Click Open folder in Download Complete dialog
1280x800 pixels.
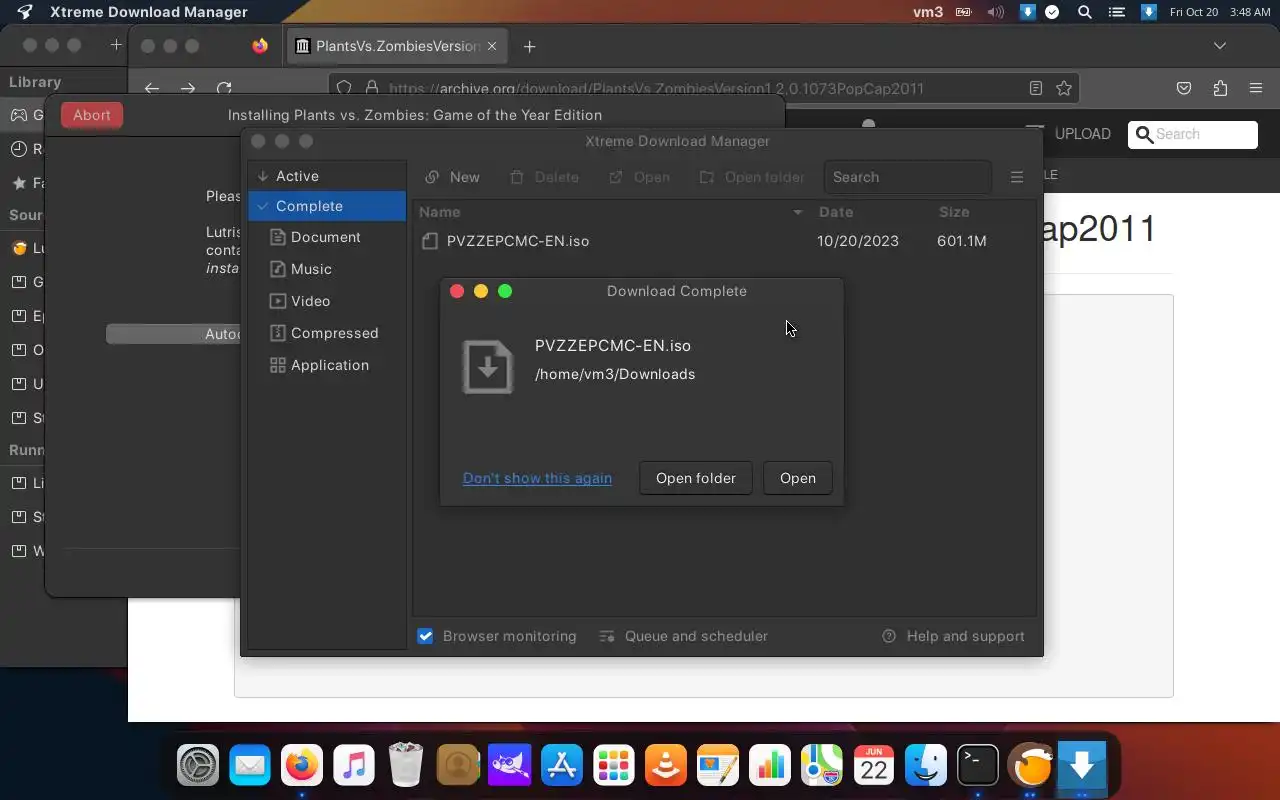pyautogui.click(x=696, y=478)
